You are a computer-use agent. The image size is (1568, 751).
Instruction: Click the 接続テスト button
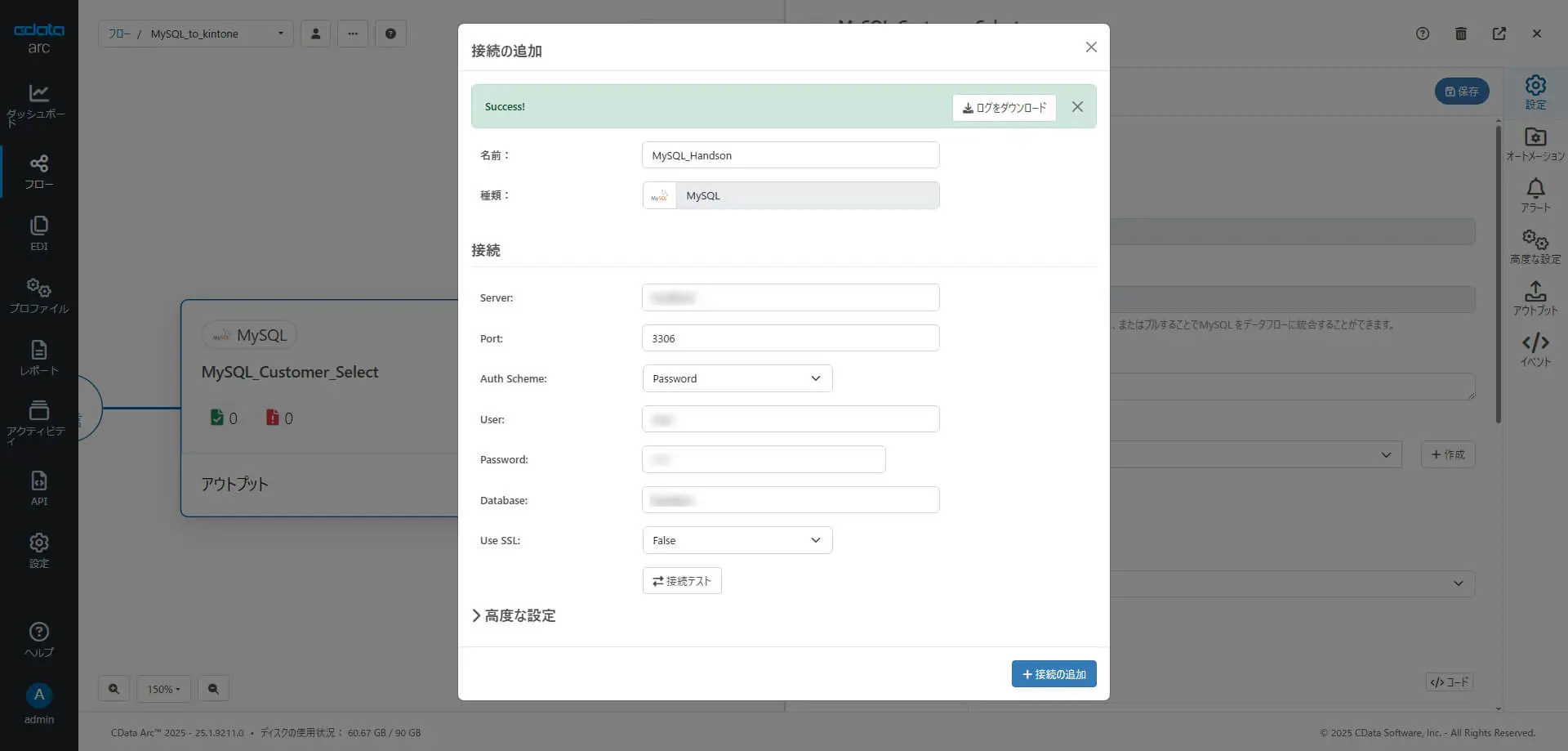(x=682, y=581)
